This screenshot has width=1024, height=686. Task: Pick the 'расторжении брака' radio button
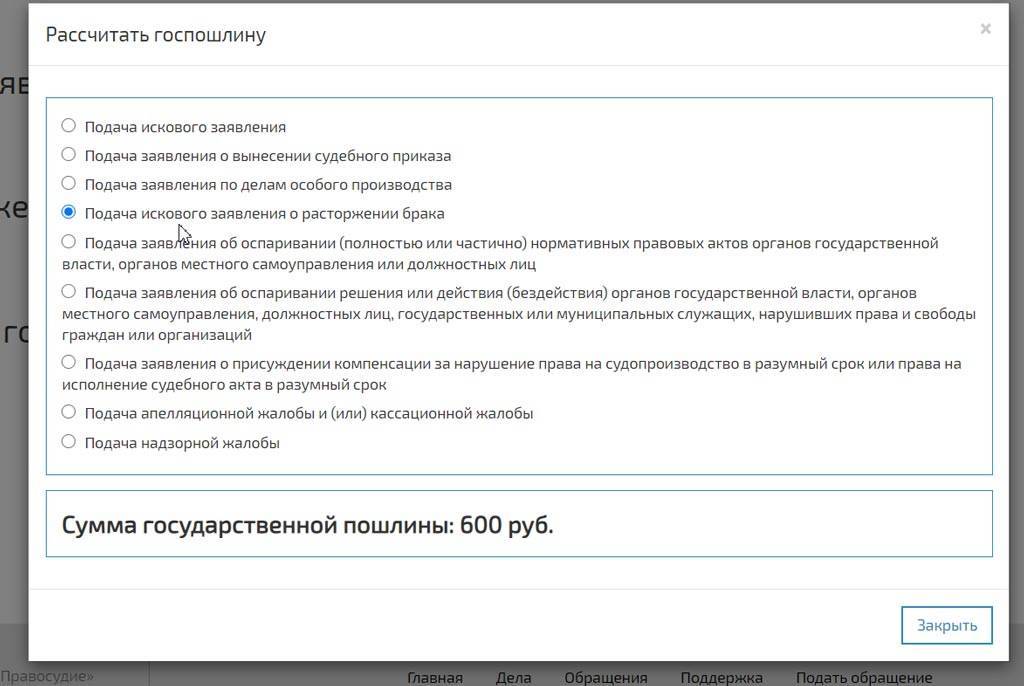coord(69,212)
